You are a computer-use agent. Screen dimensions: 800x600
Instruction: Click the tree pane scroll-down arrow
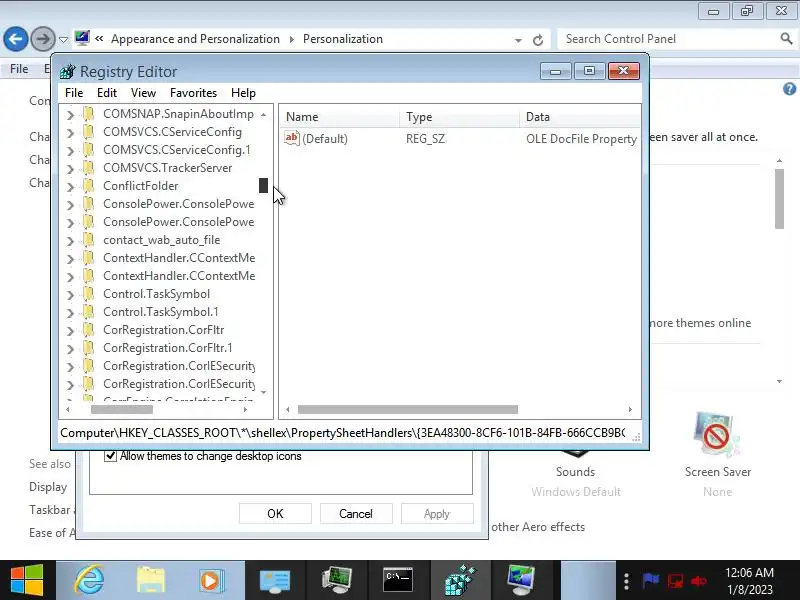263,392
